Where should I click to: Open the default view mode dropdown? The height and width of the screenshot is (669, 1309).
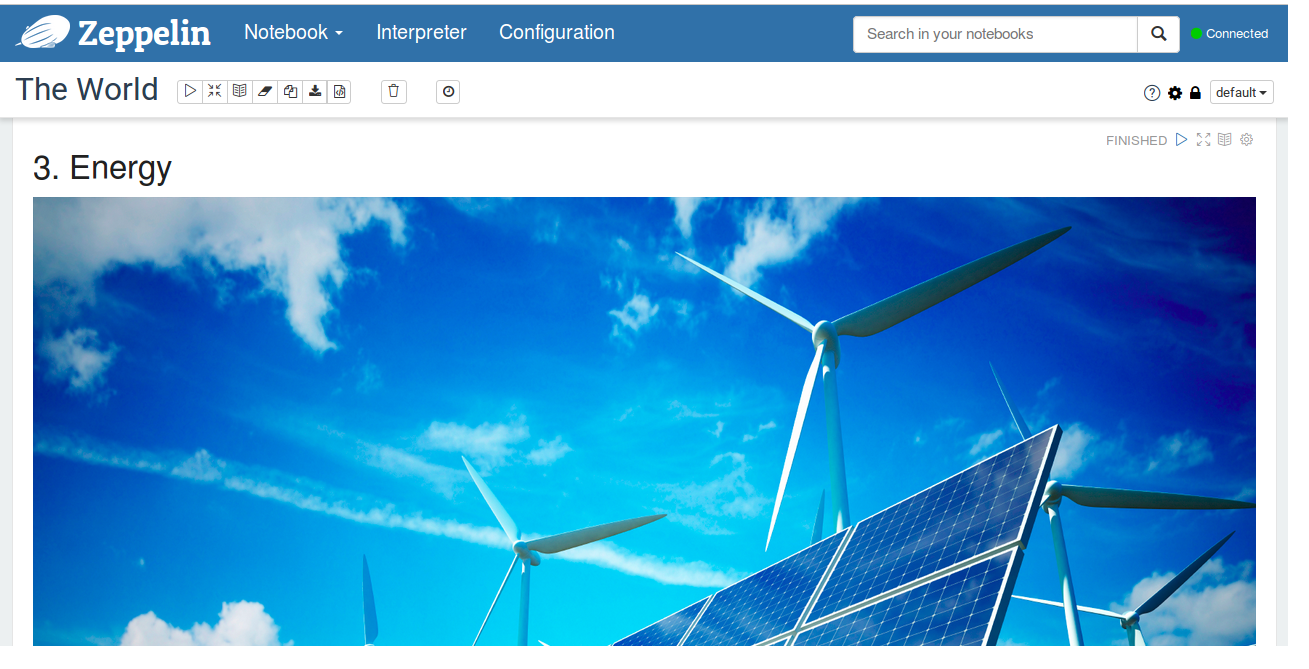[1241, 92]
